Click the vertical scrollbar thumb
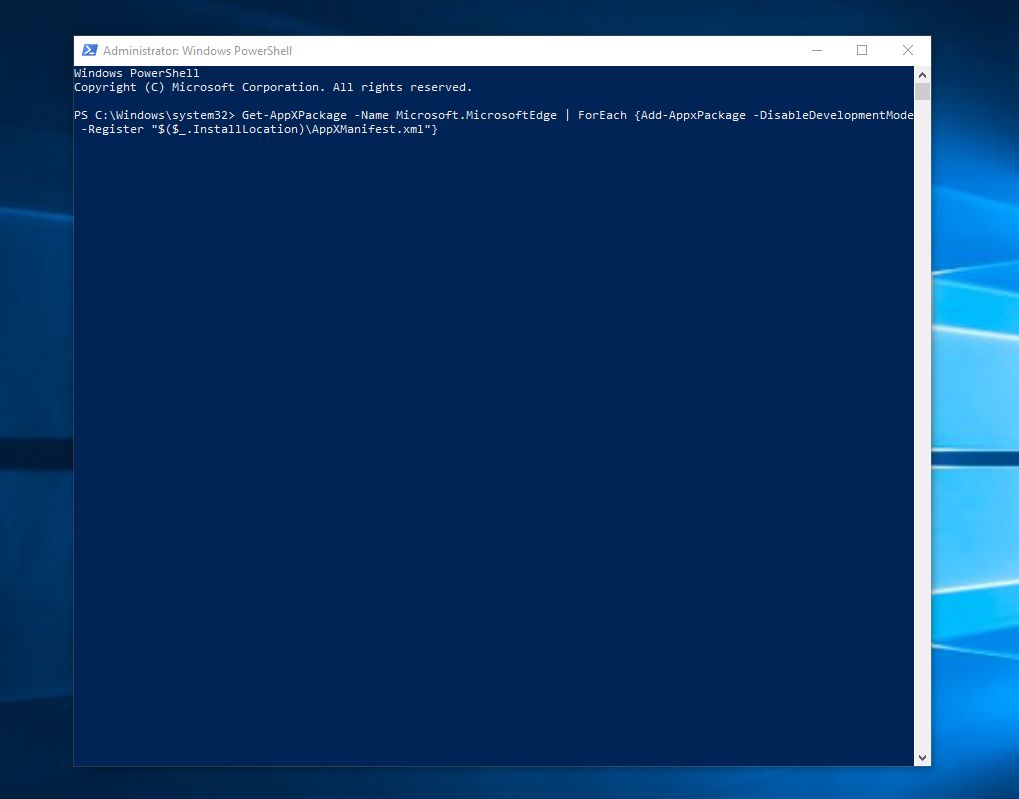 [x=922, y=91]
